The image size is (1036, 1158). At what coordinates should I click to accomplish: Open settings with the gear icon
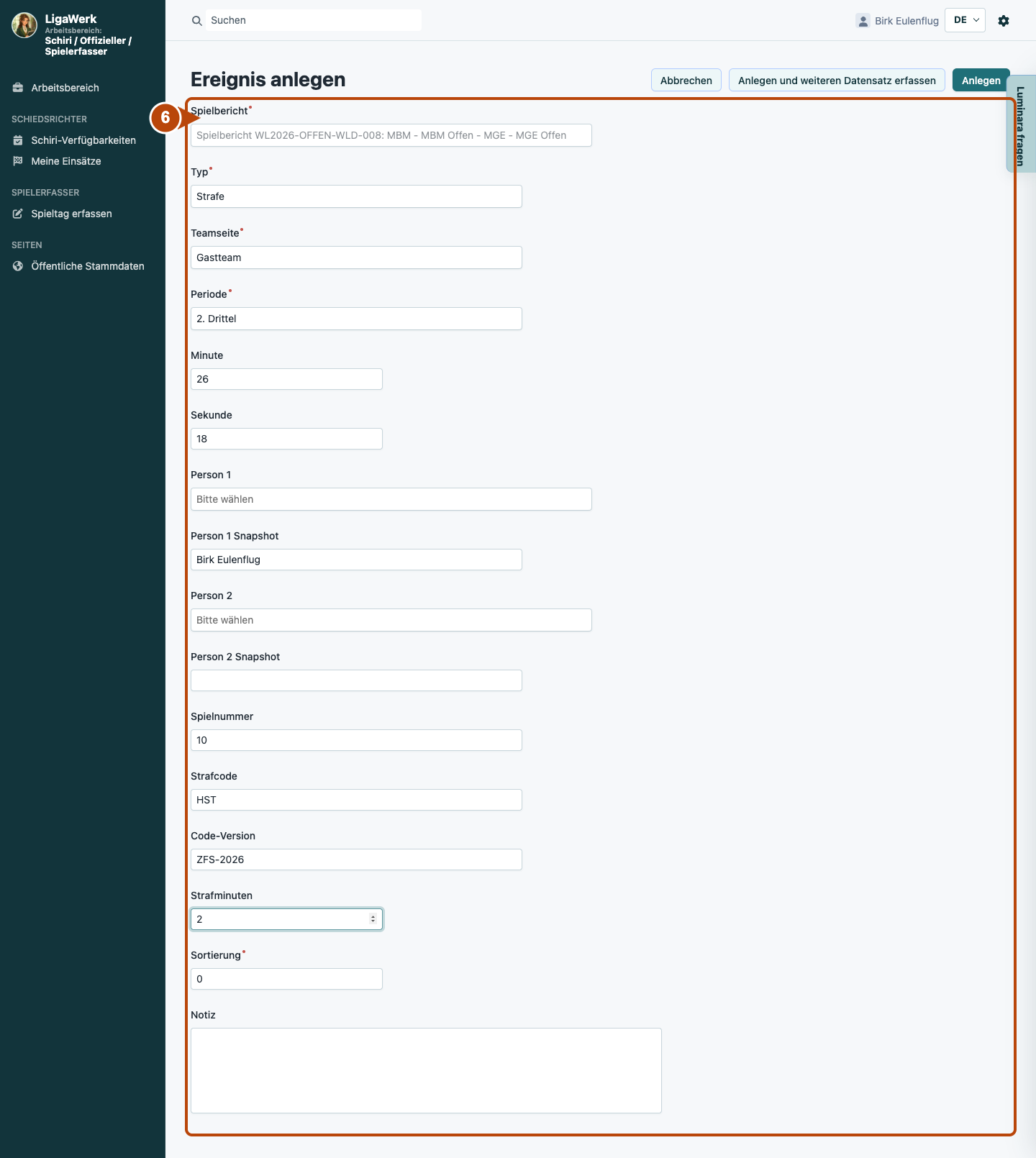[1004, 21]
